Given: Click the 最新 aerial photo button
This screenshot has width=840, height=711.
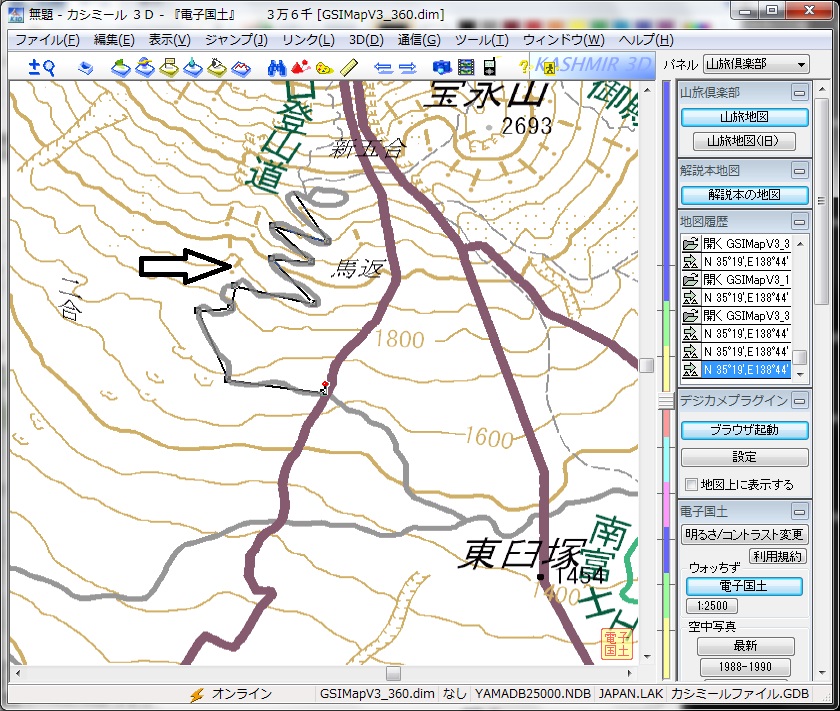Looking at the screenshot, I should point(745,646).
